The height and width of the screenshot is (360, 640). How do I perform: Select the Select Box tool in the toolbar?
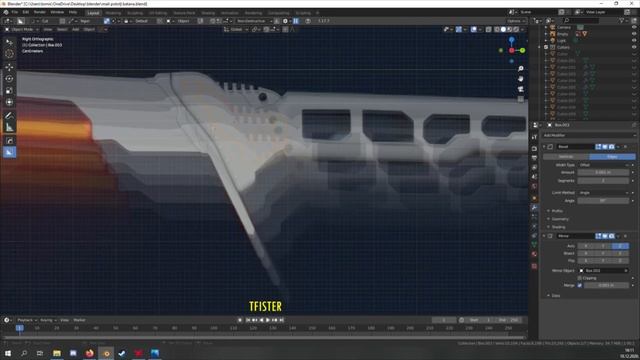click(9, 42)
